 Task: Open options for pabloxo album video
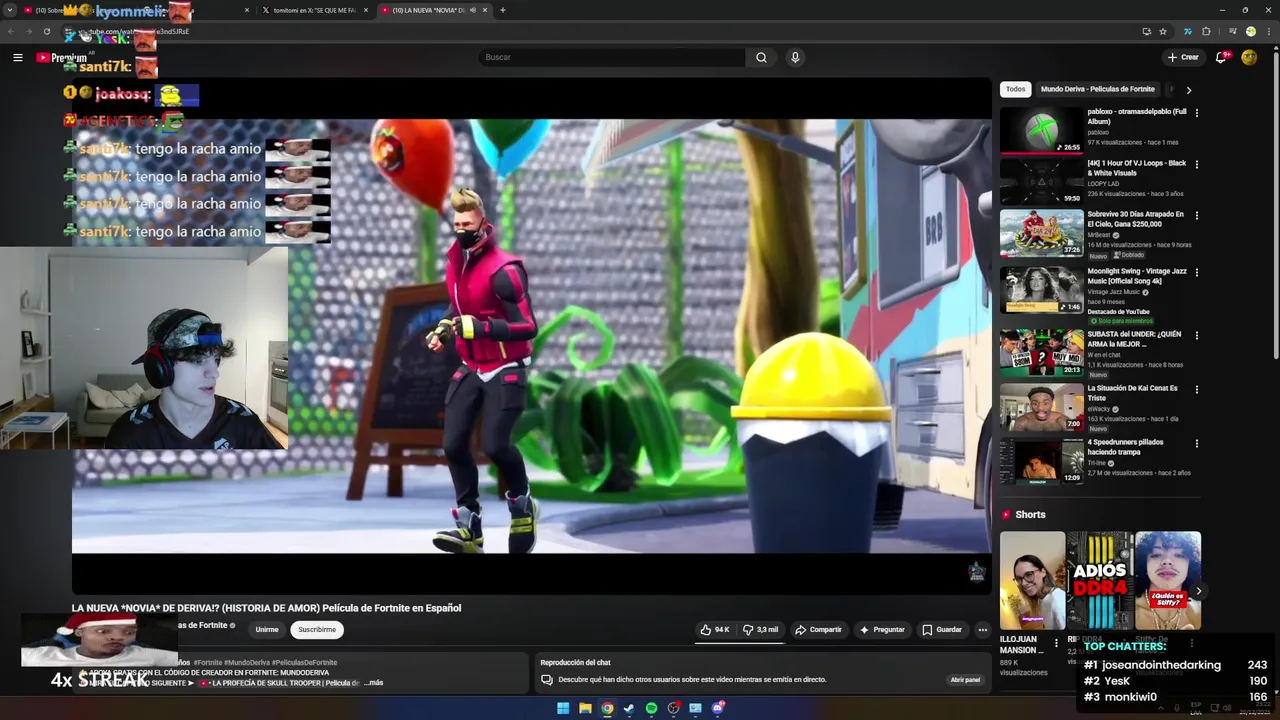[x=1196, y=113]
